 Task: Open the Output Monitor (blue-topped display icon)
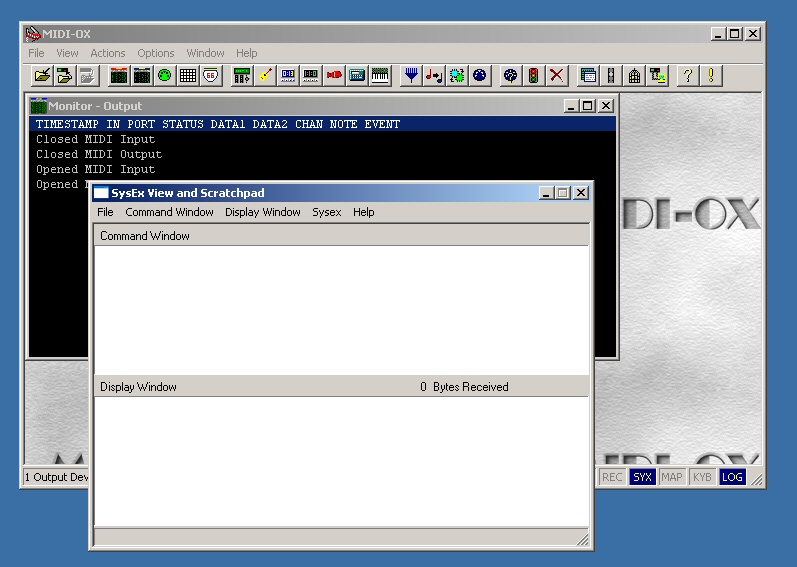142,76
